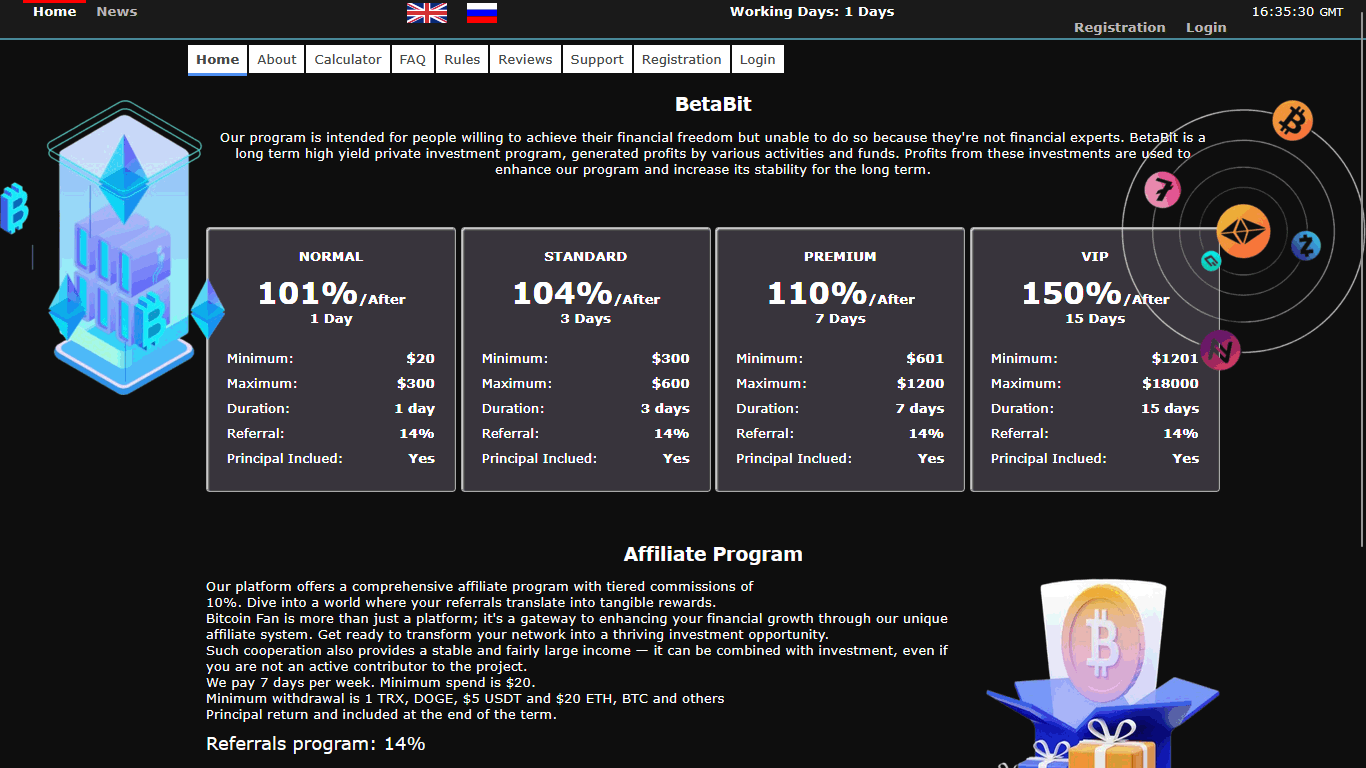Open News in the top bar
Screen dimensions: 1366x768
(x=117, y=12)
